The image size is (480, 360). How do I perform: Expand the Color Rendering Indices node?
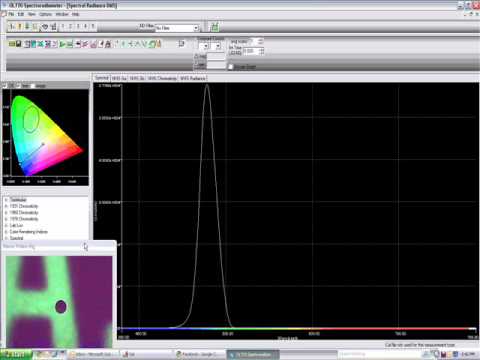coord(6,232)
